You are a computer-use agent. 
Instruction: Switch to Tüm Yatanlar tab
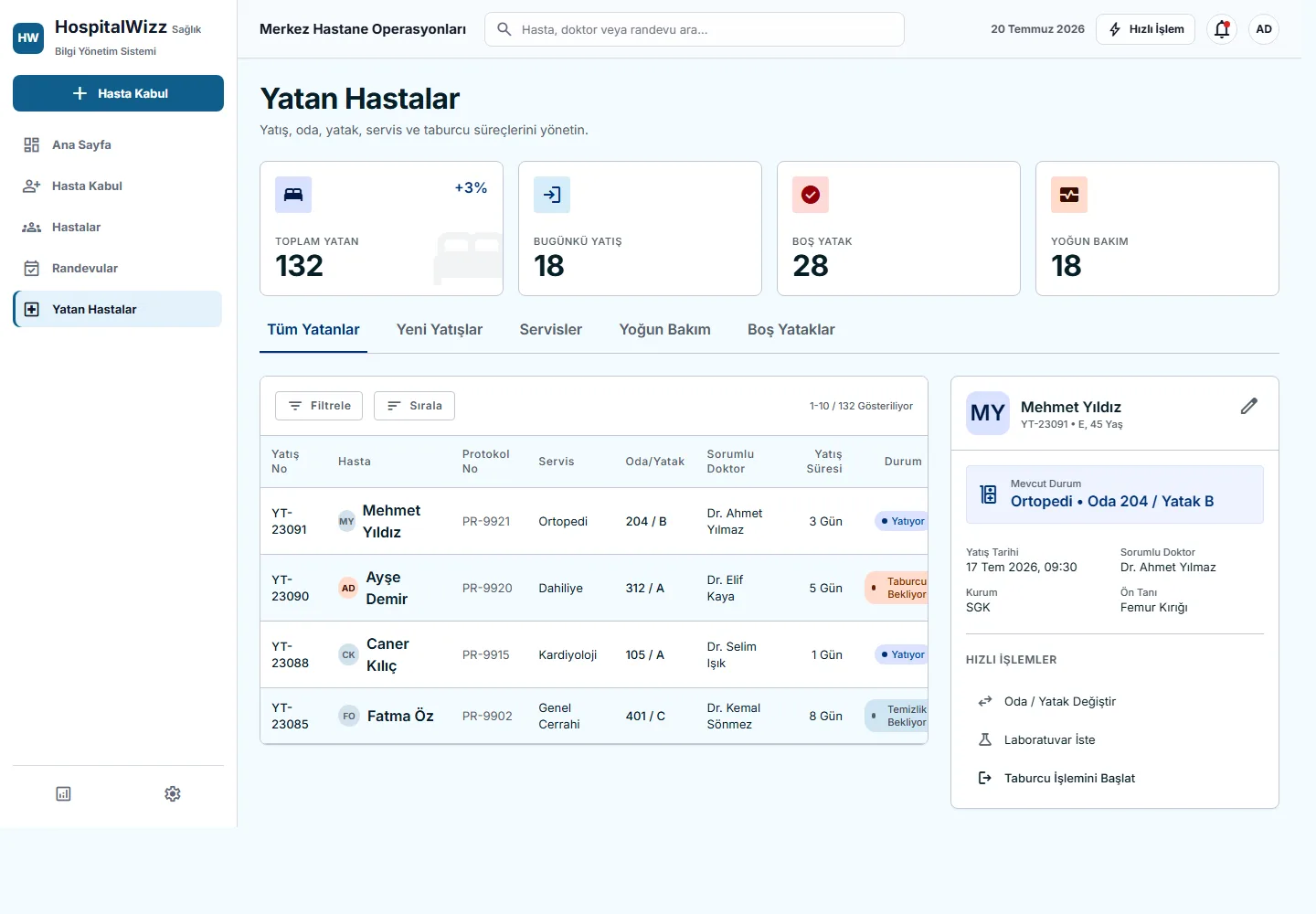313,329
